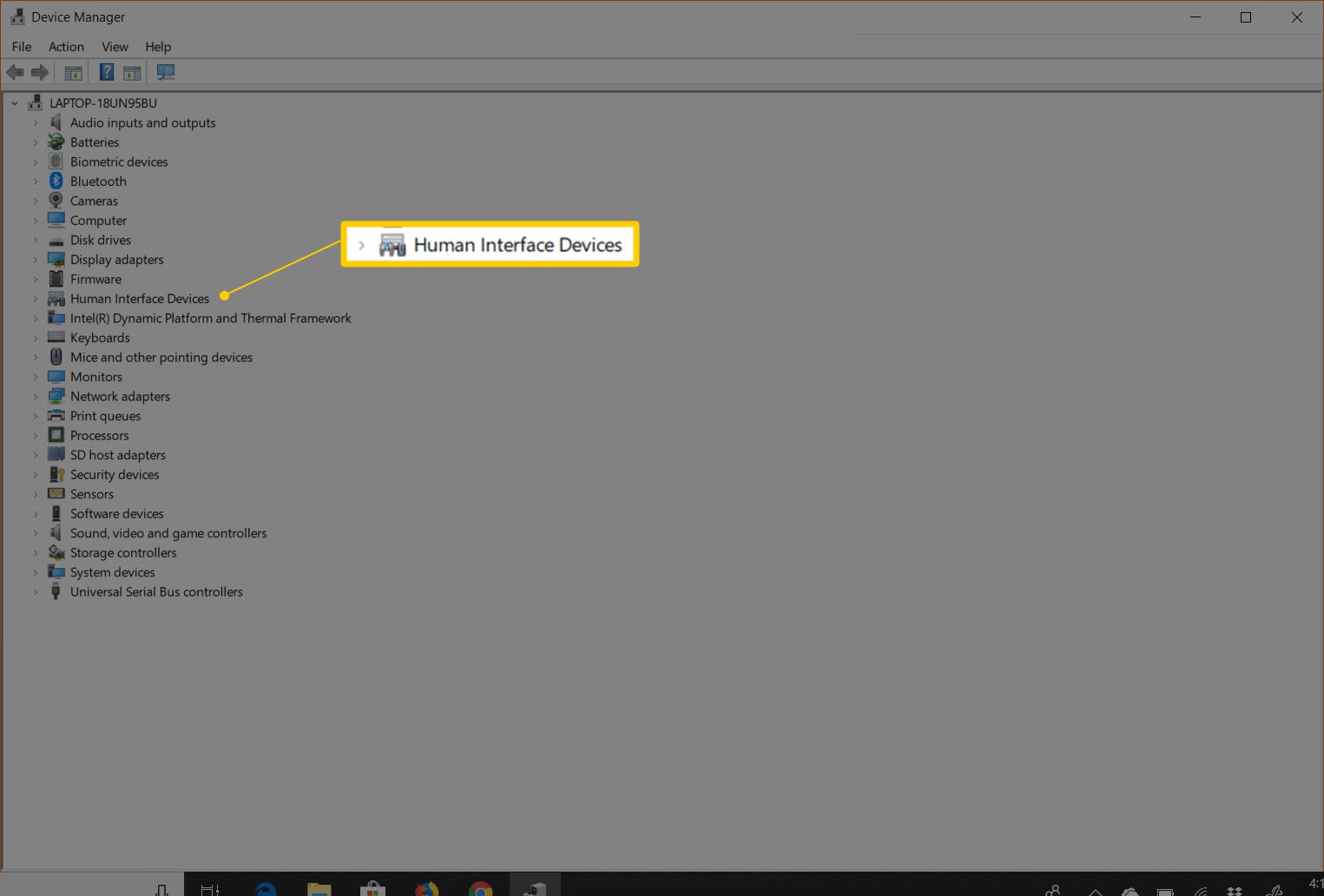Select the Monitors label
The image size is (1324, 896).
[x=96, y=376]
